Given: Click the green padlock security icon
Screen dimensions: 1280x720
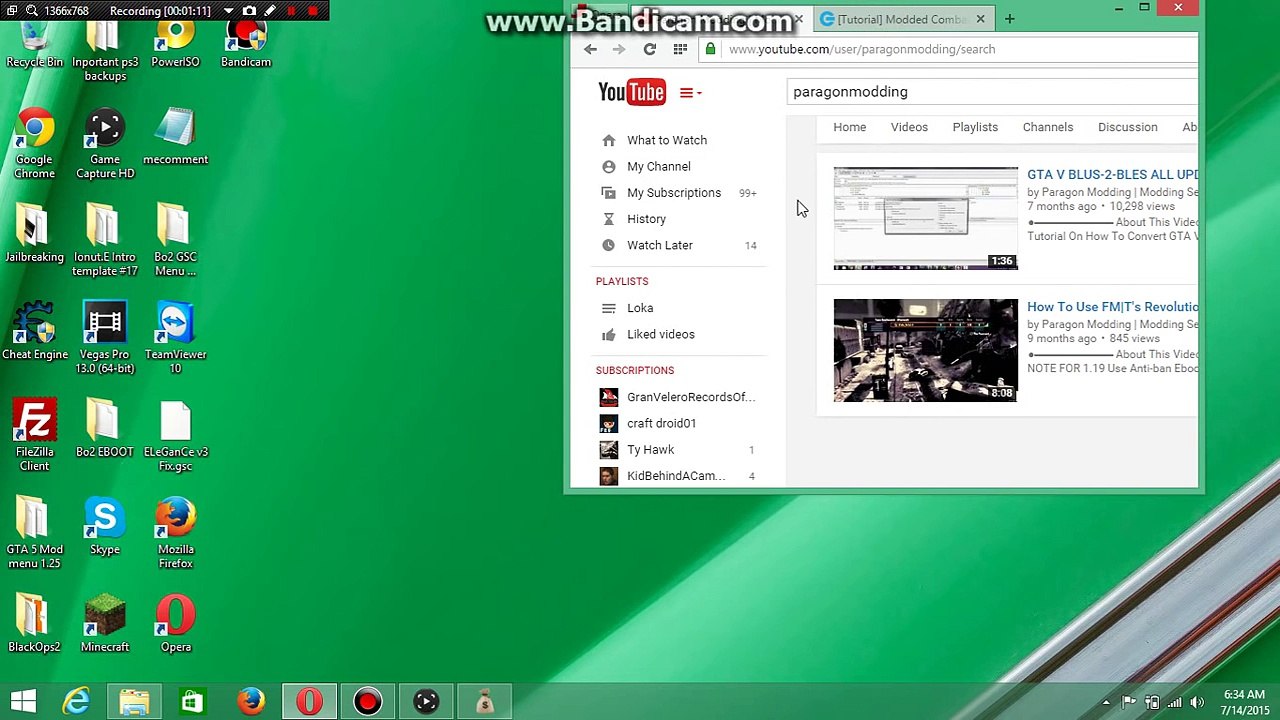Looking at the screenshot, I should [709, 49].
